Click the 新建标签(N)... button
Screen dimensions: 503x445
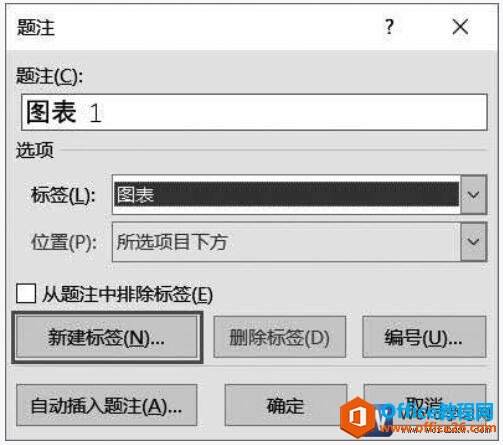[107, 337]
